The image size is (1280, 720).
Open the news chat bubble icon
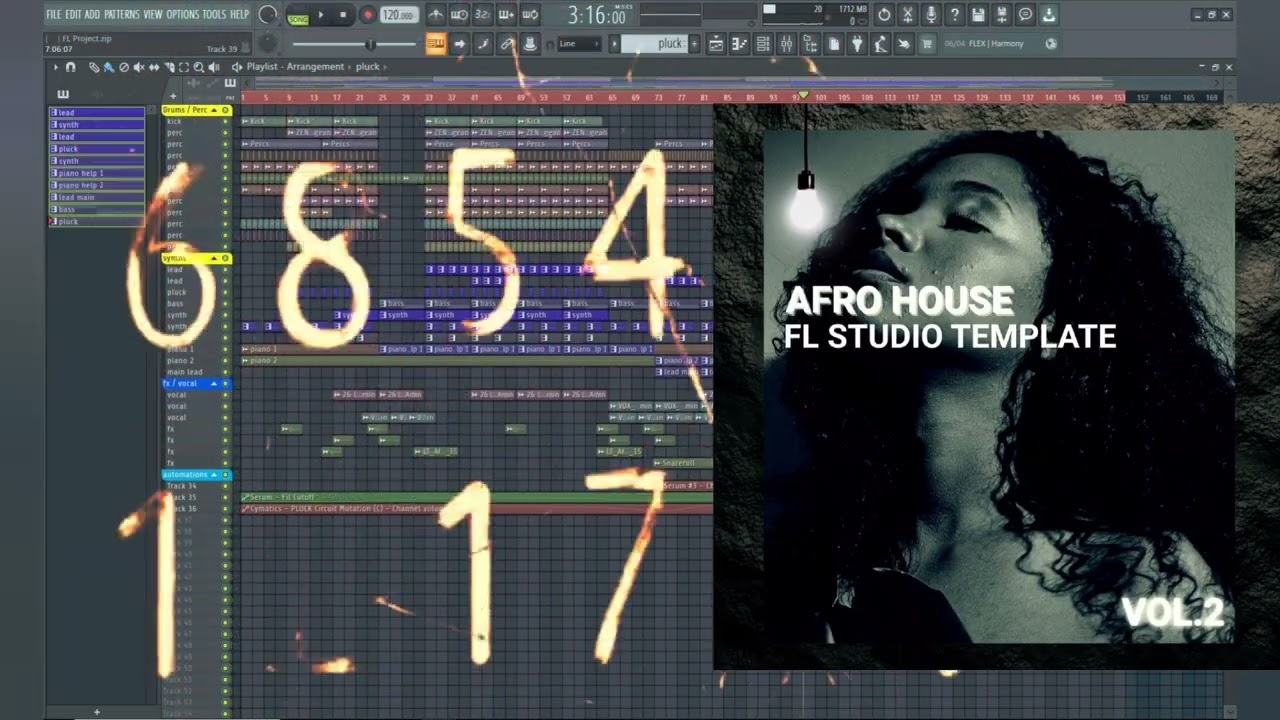point(1025,15)
